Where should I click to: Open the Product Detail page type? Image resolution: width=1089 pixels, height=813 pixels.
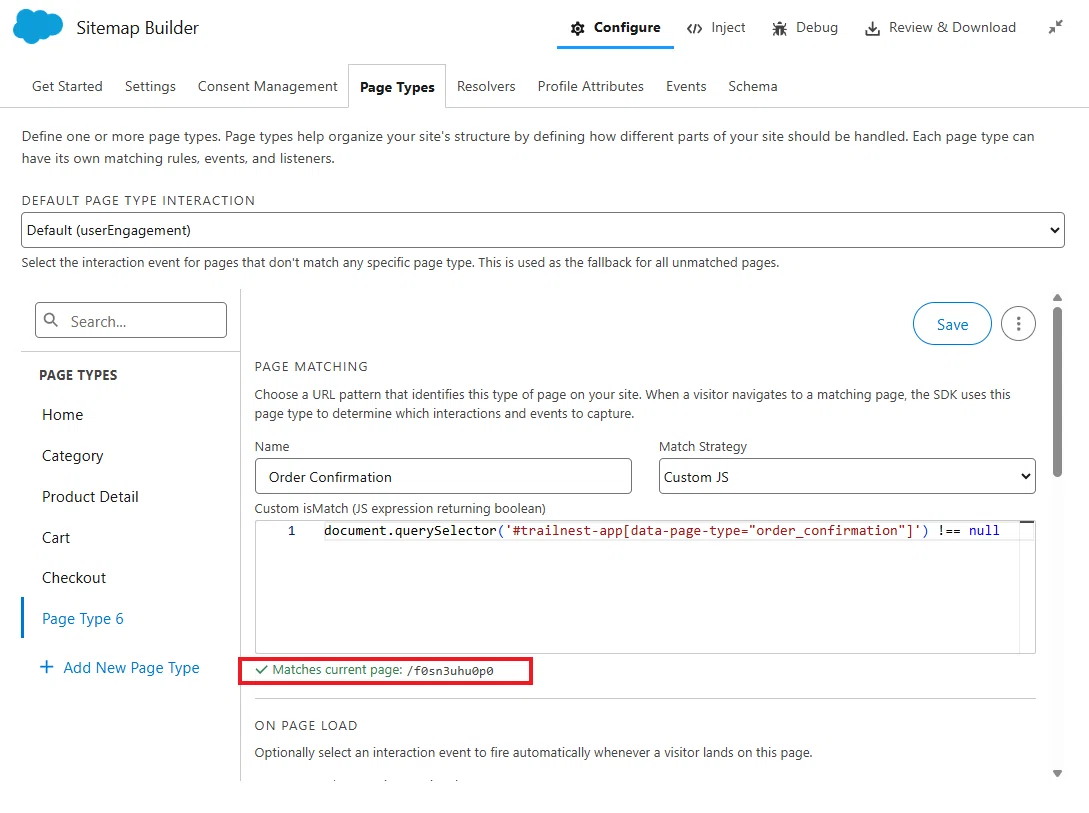tap(90, 496)
